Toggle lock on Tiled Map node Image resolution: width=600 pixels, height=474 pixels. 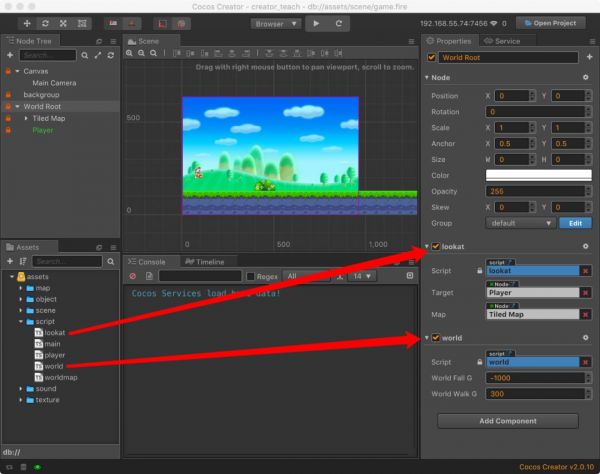point(8,119)
